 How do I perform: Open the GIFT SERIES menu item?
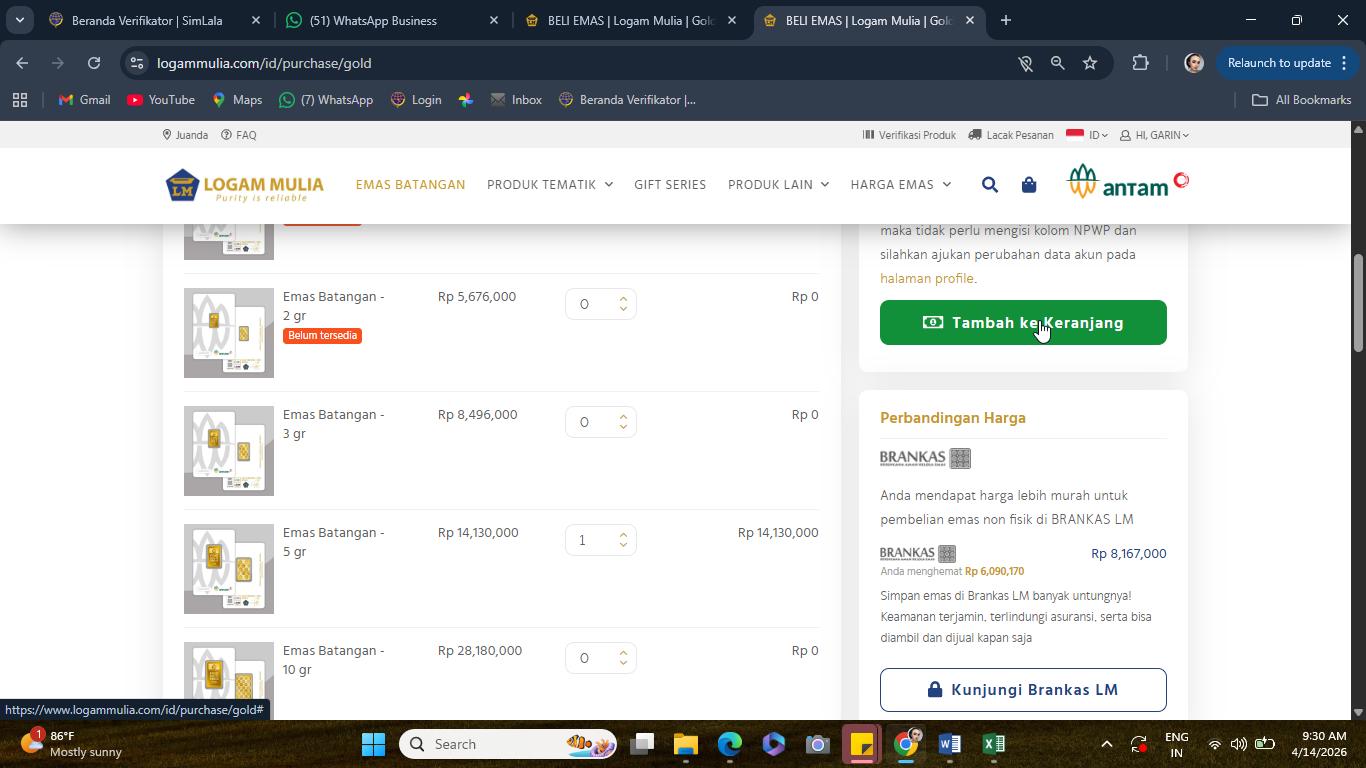point(670,185)
